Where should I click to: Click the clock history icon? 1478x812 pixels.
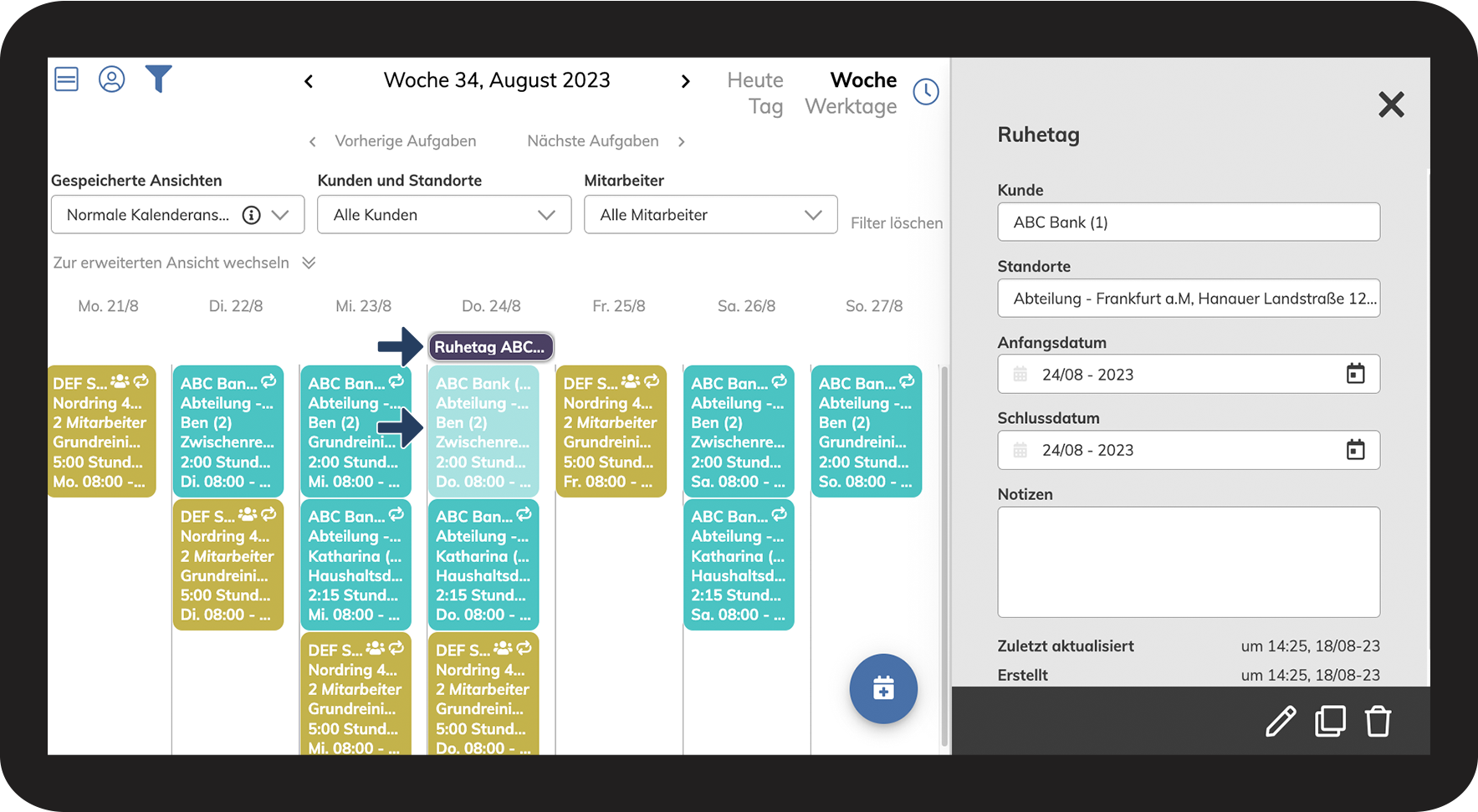point(926,92)
